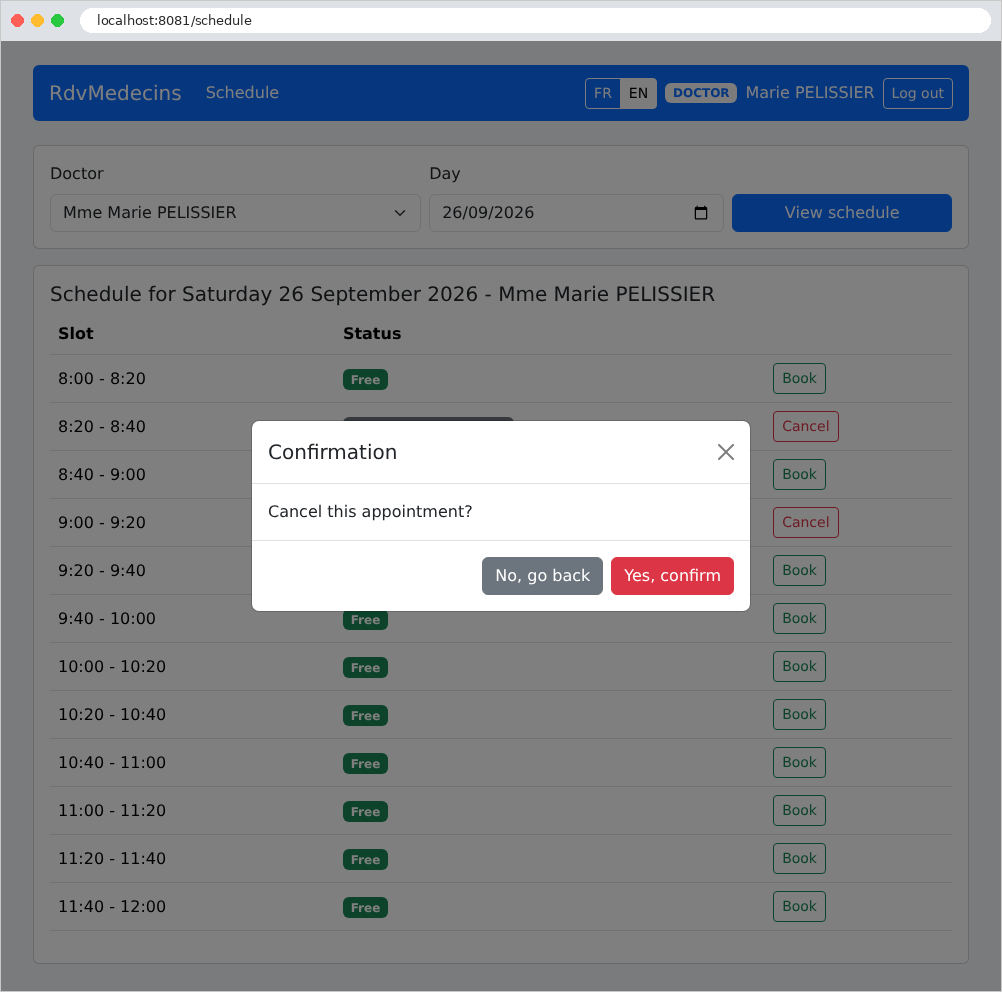Expand the Doctor dropdown chevron
The image size is (1002, 992).
coord(400,213)
